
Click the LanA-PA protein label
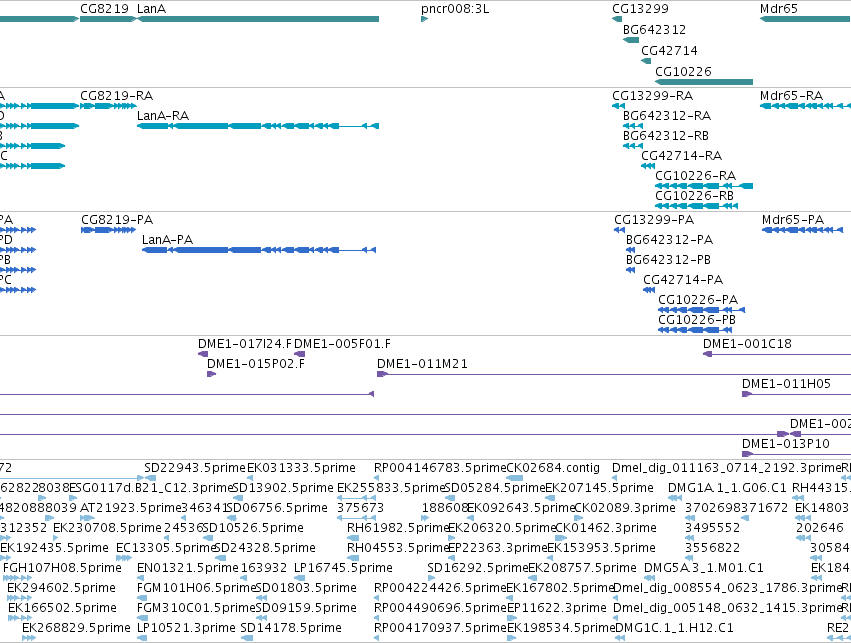[x=167, y=240]
